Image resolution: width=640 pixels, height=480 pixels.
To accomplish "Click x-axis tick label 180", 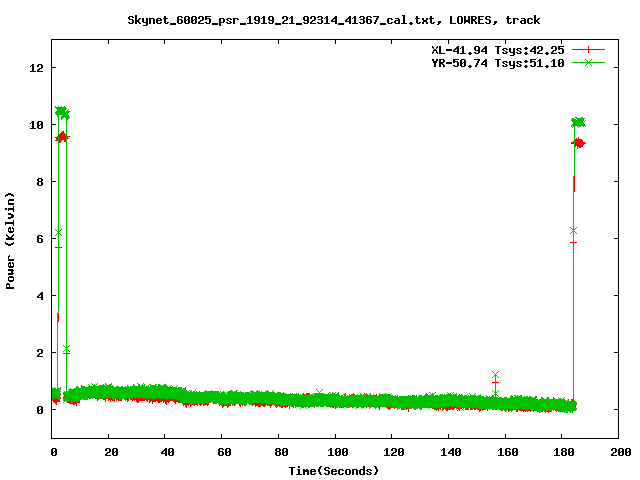I will point(564,452).
